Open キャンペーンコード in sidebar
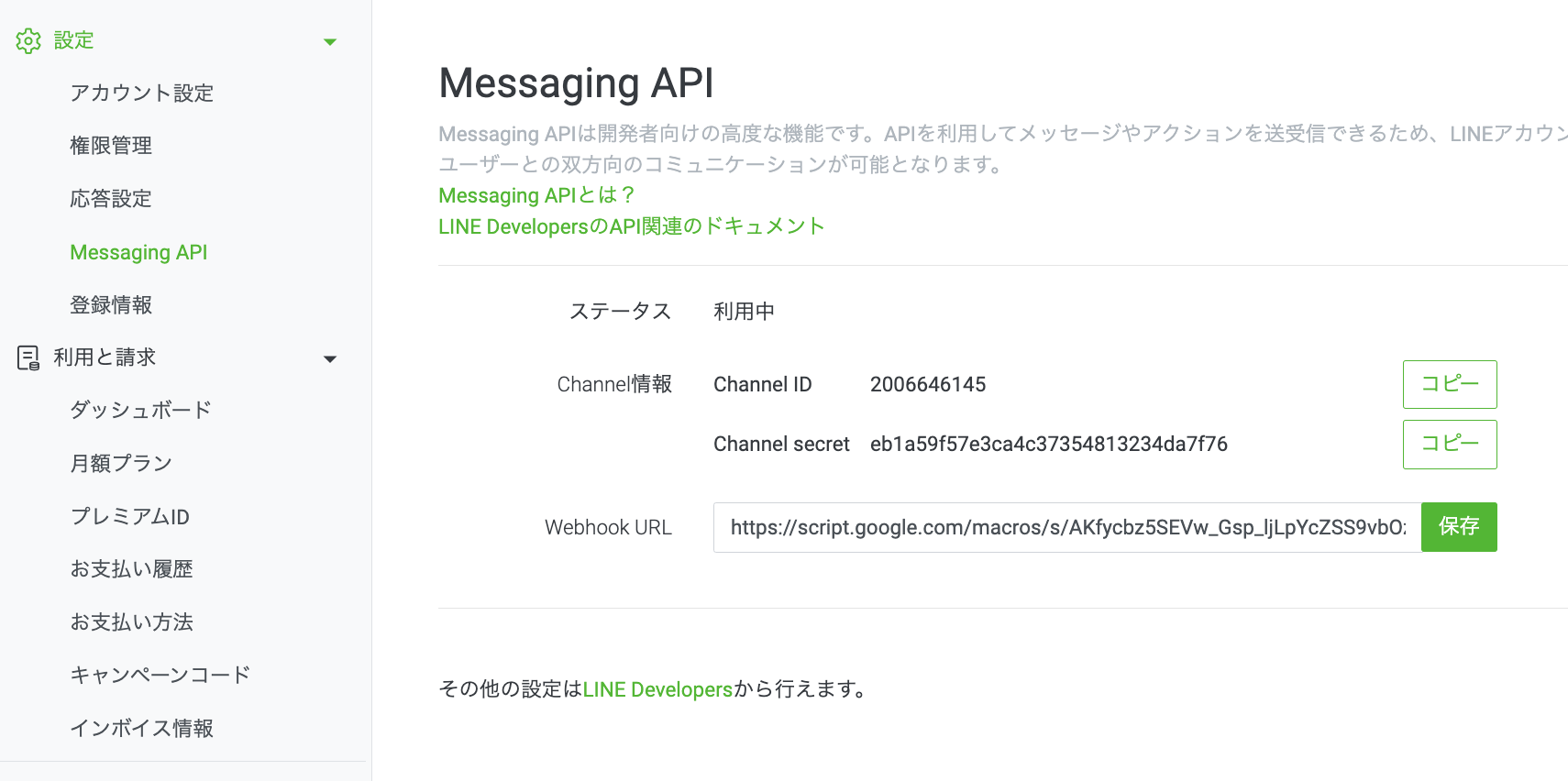This screenshot has height=781, width=1568. (160, 676)
